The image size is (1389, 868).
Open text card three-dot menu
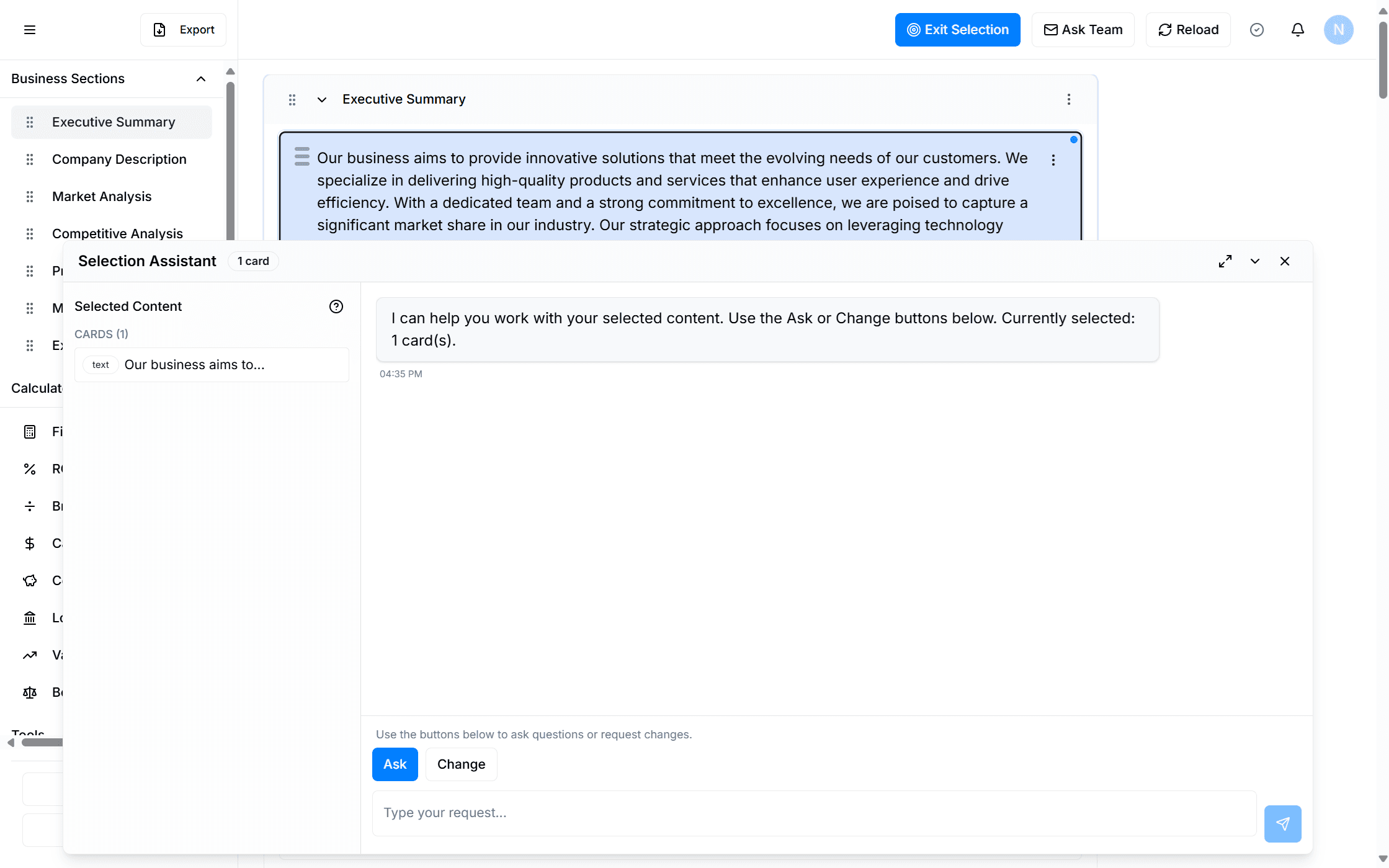coord(1053,160)
